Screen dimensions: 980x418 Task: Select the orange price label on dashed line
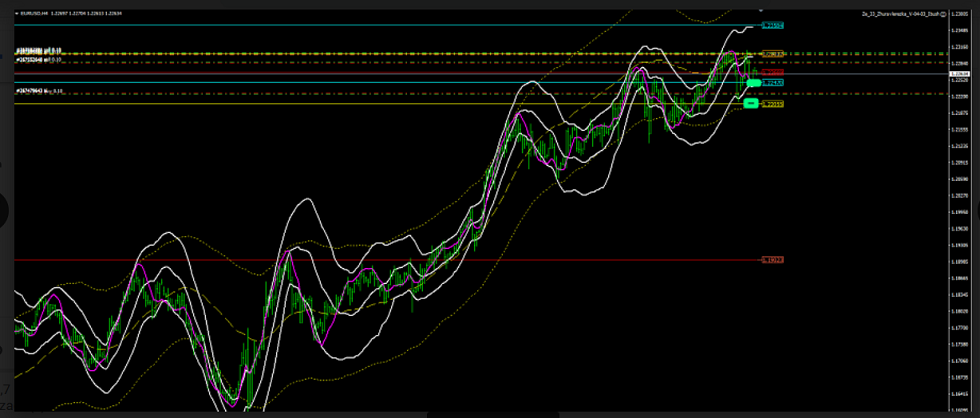click(772, 54)
